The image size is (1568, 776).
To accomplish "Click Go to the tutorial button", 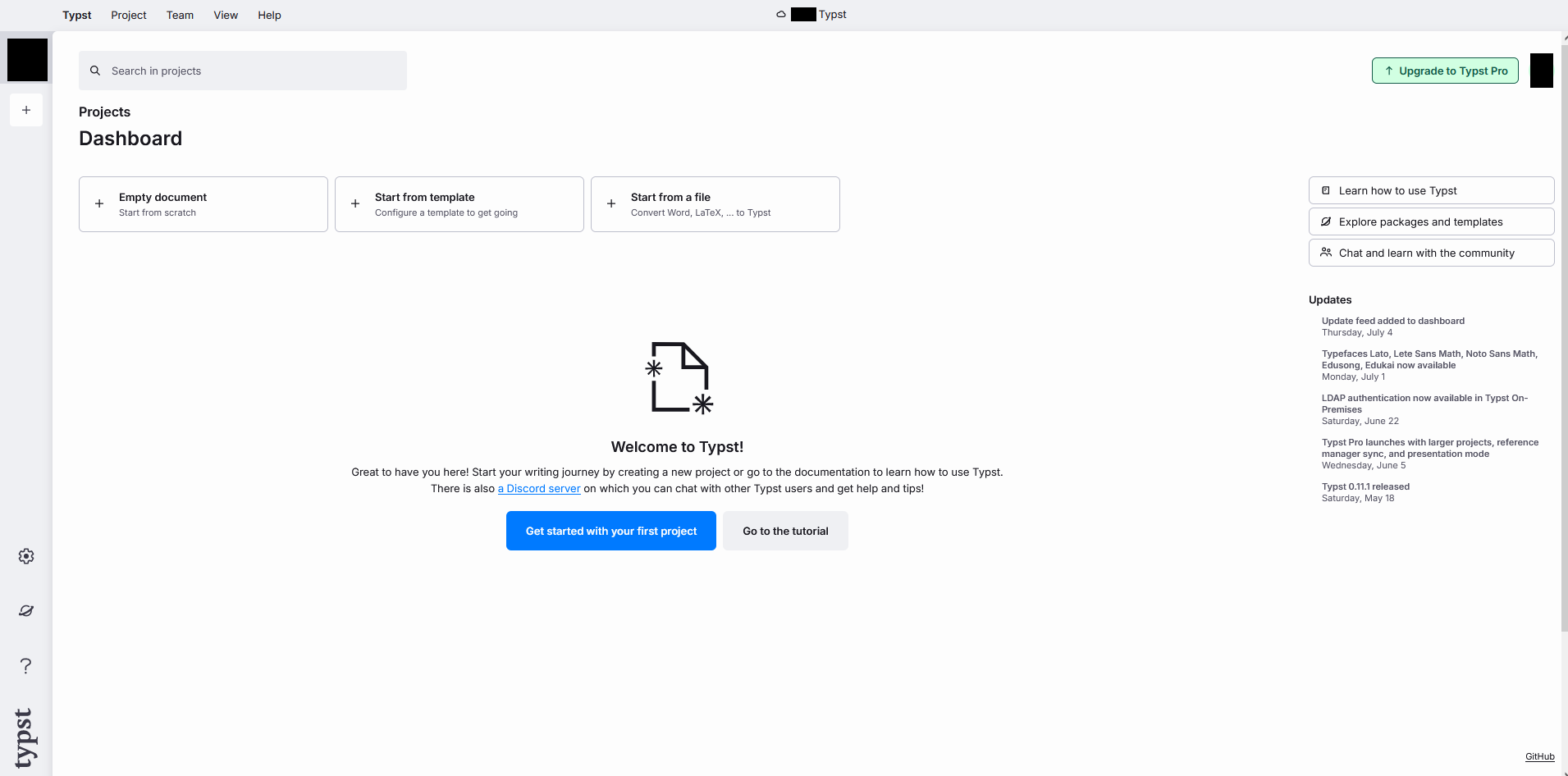I will 785,531.
